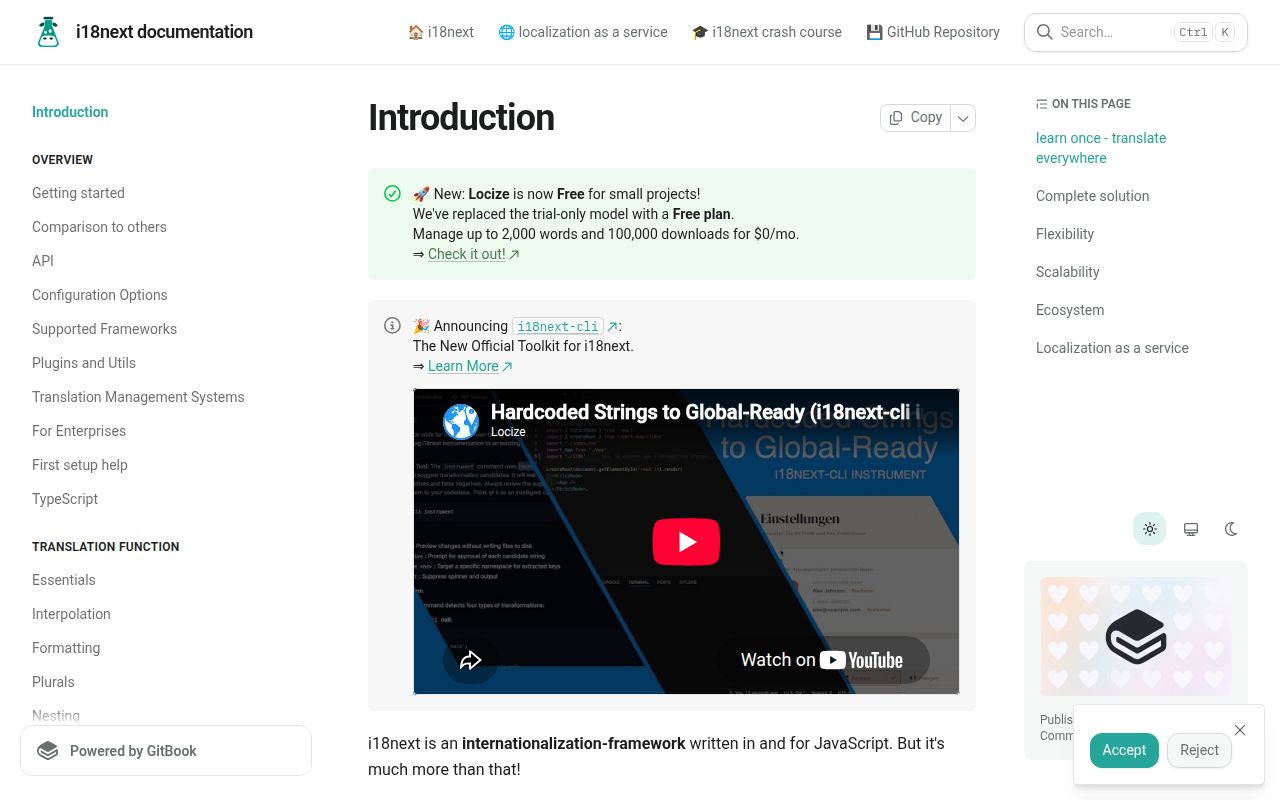Switch to light theme sun icon

(1149, 529)
